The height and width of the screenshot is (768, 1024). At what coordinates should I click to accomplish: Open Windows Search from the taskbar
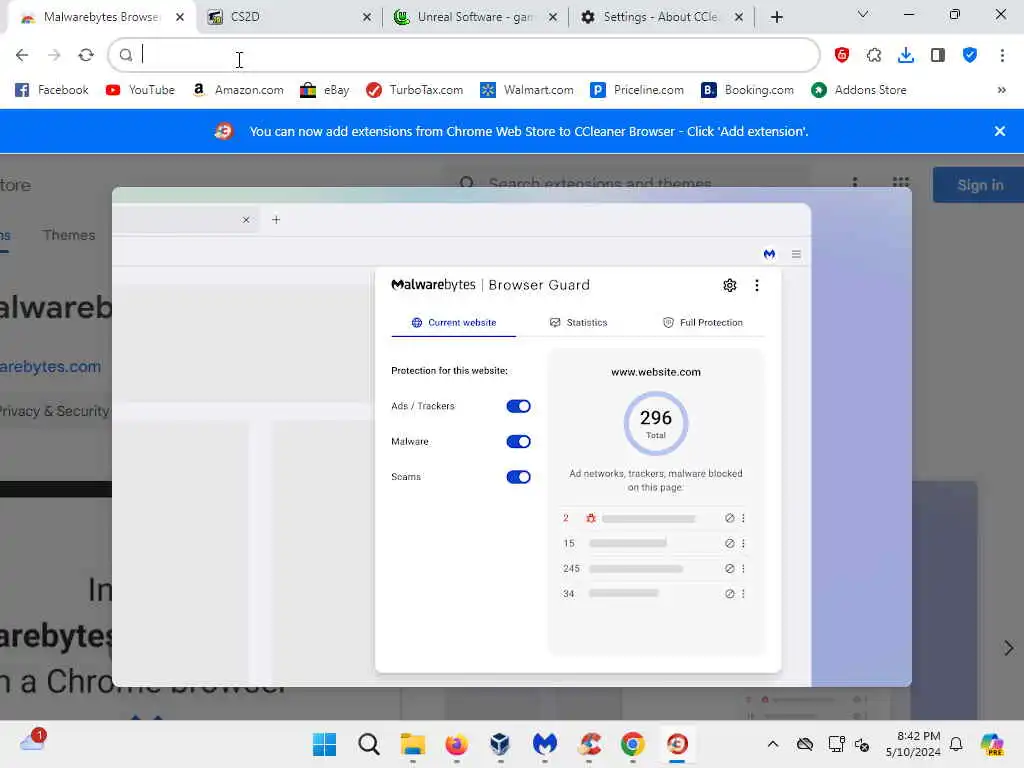[368, 744]
